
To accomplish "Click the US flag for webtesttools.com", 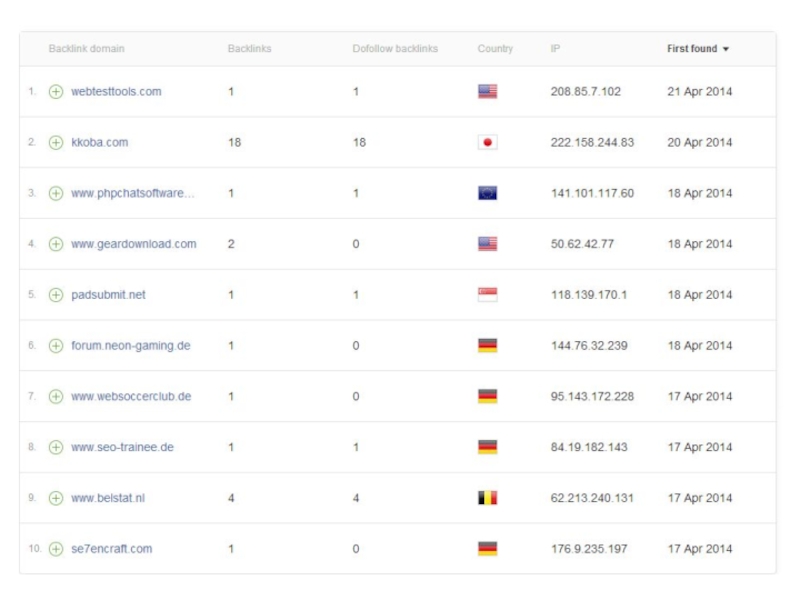I will (x=487, y=92).
